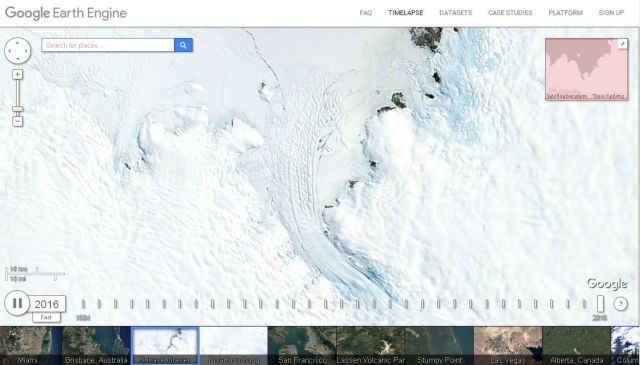
Task: Click the blue search magnifier button
Action: tap(183, 45)
